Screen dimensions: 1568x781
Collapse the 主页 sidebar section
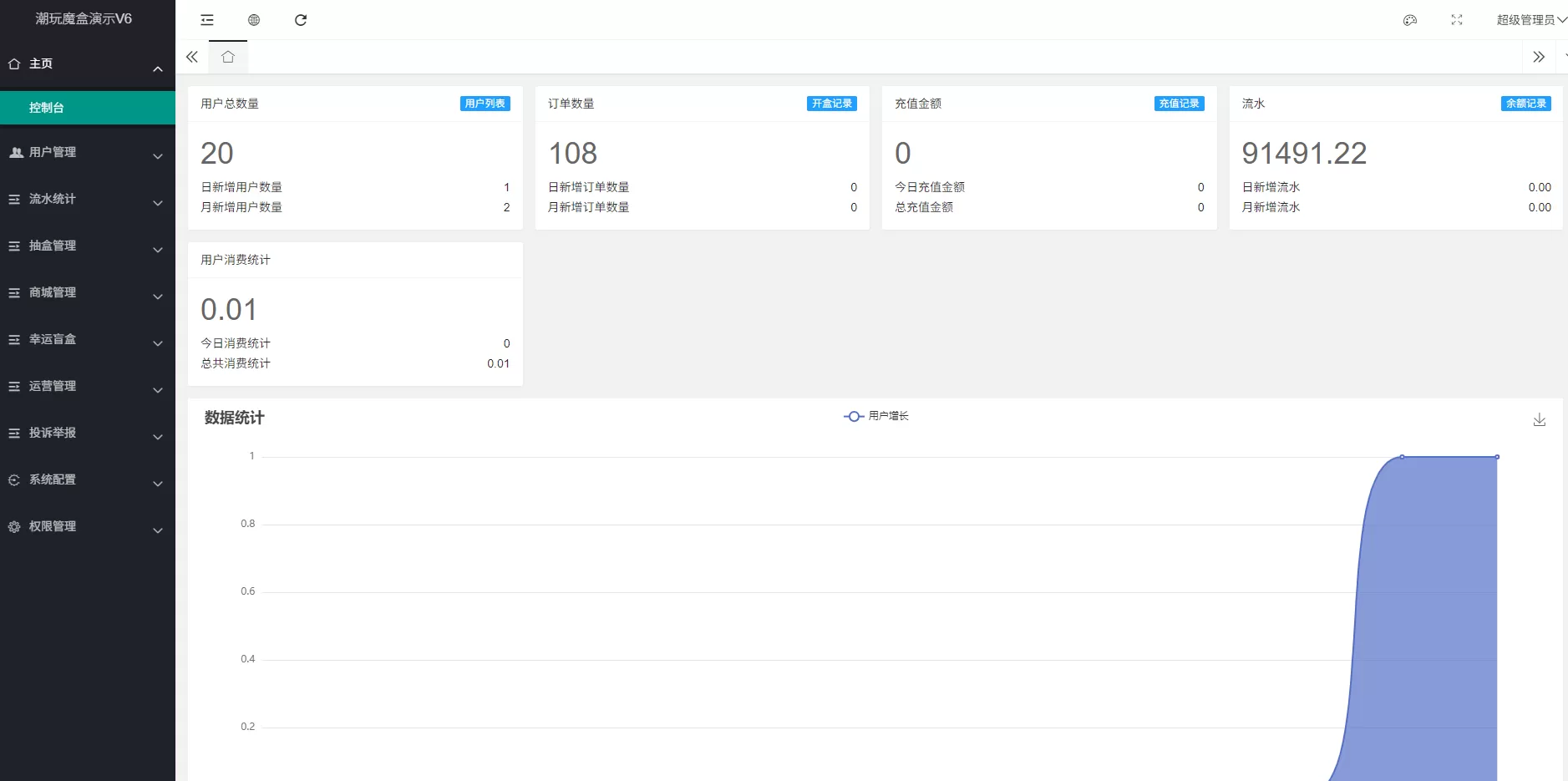87,63
